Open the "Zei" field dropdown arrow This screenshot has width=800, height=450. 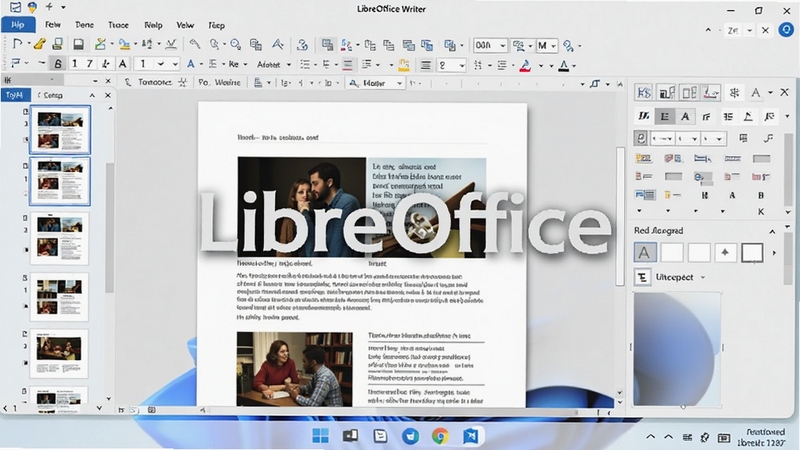pos(749,31)
